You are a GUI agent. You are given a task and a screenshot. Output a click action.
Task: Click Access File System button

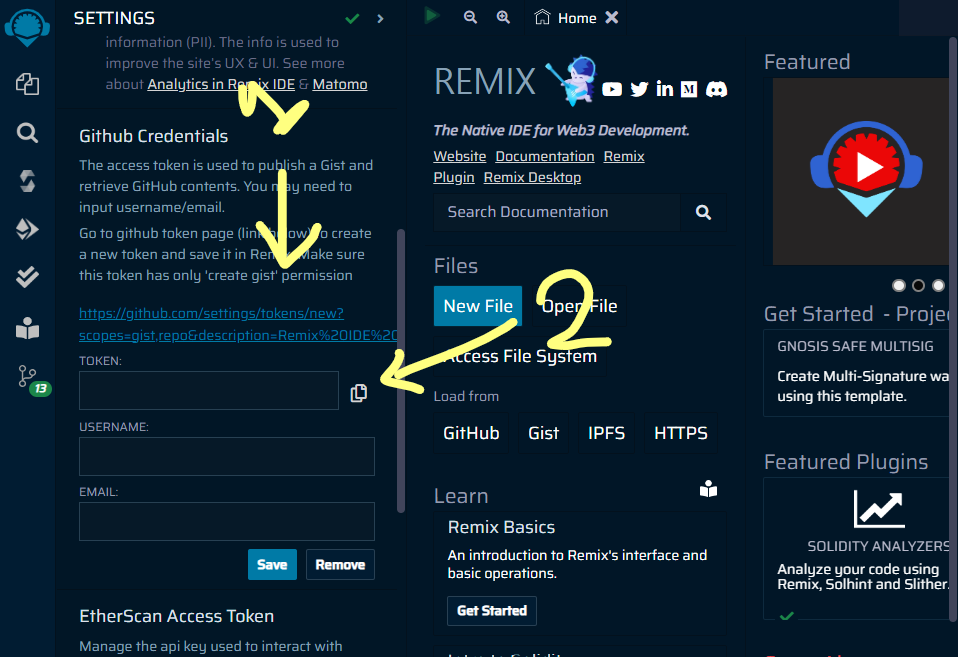tap(520, 356)
